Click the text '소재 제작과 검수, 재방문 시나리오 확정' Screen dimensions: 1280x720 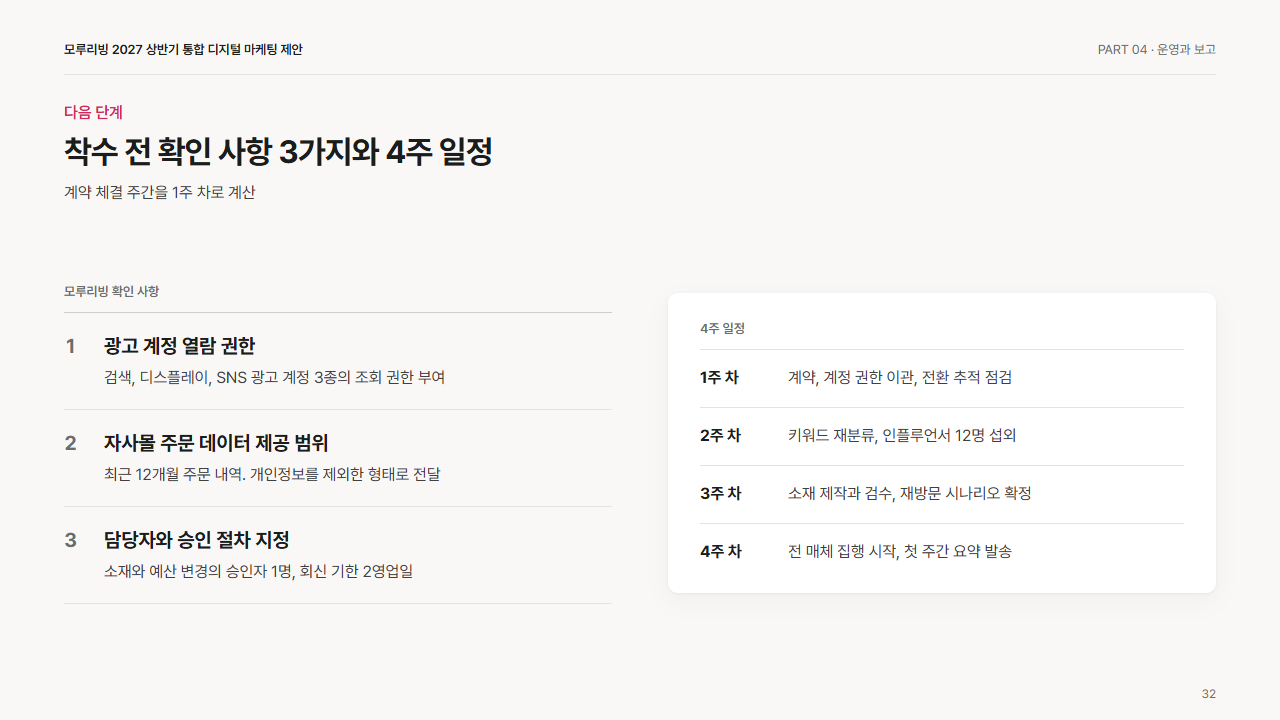coord(909,494)
